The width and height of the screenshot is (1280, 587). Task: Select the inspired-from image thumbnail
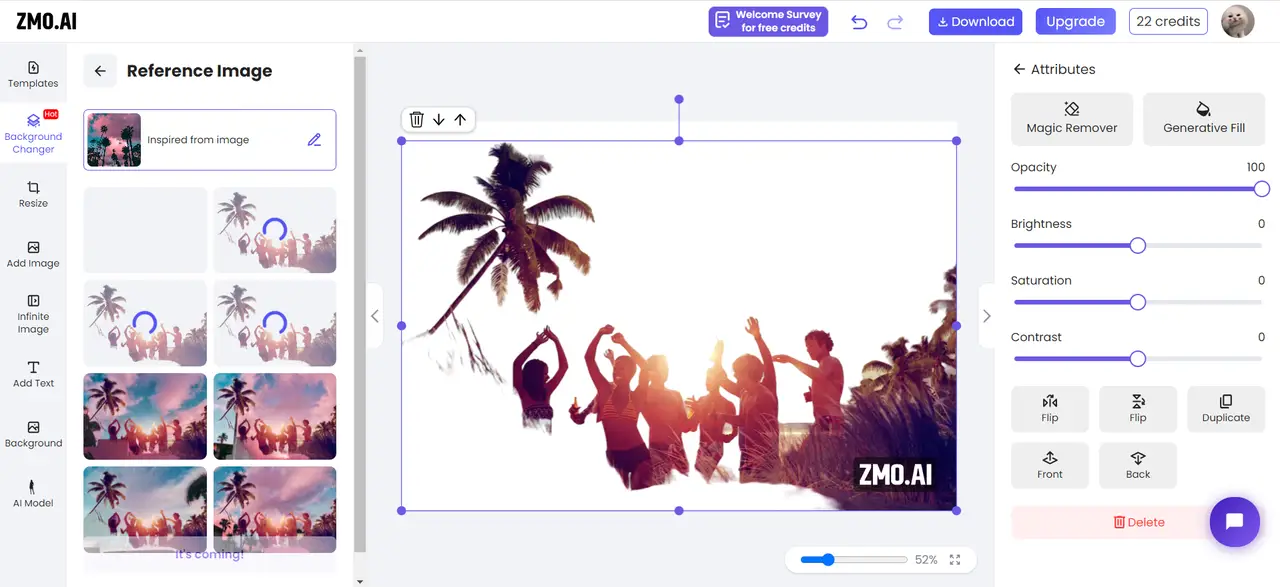(114, 140)
